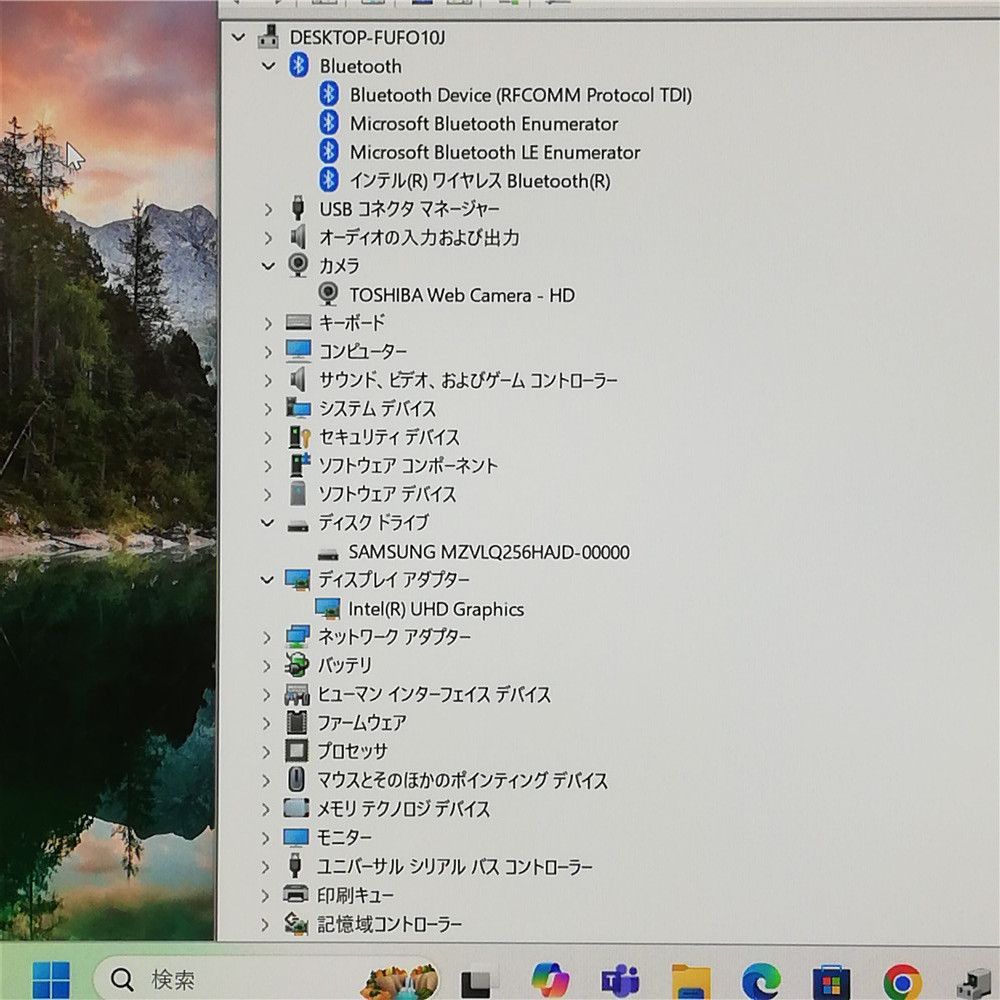Screen dimensions: 1000x1000
Task: Click the keyboard icon next to キーボード
Action: (295, 323)
